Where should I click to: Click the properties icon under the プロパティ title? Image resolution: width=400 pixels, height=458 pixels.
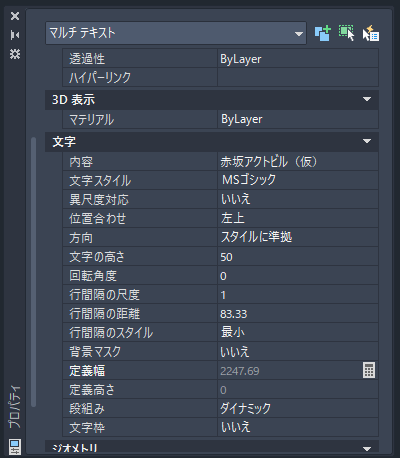(x=15, y=447)
